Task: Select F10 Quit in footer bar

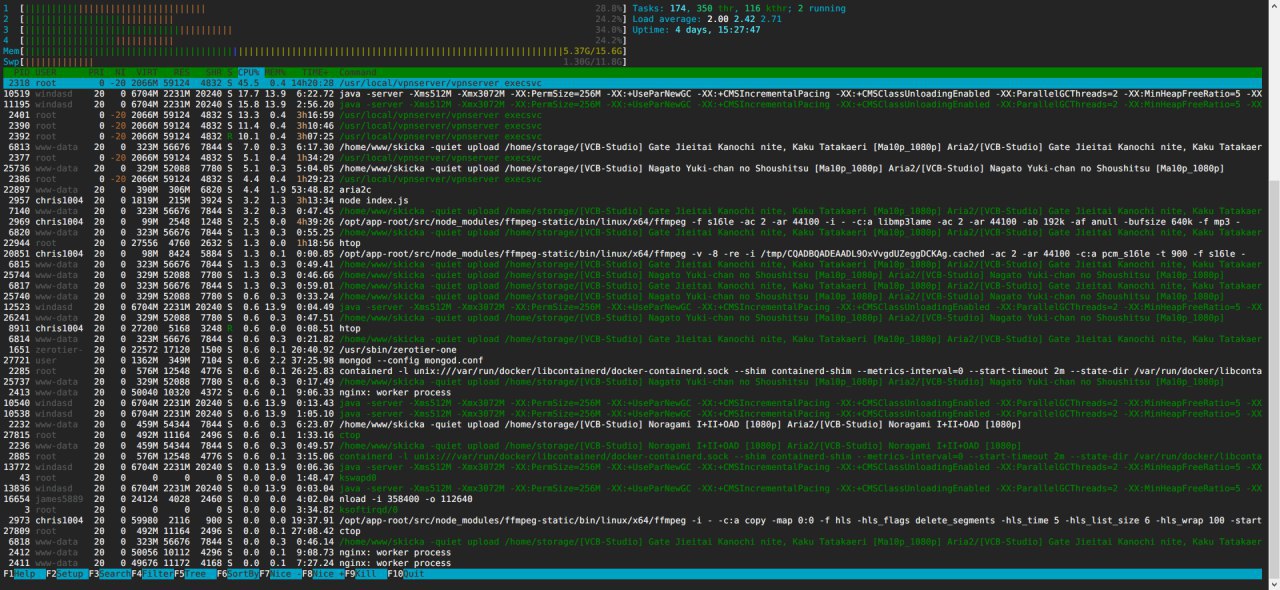Action: click(x=407, y=575)
